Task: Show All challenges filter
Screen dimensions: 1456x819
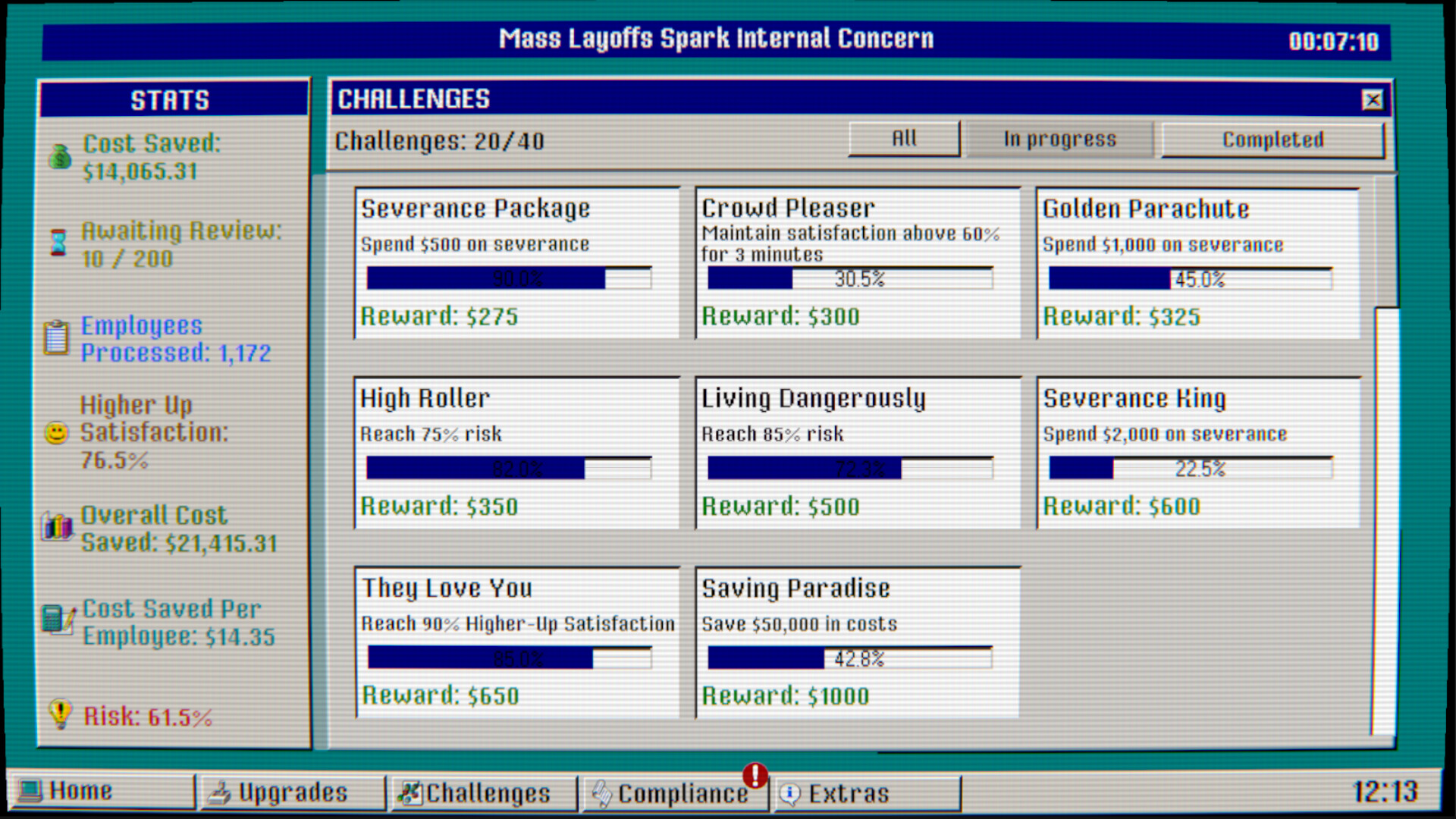Action: click(x=904, y=139)
